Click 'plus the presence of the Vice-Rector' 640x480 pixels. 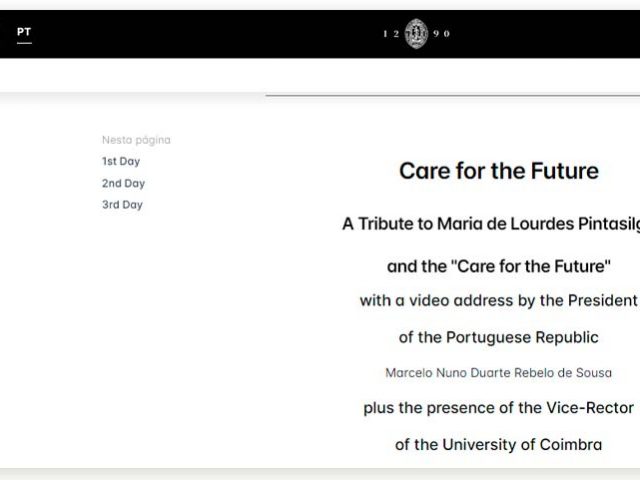coord(498,408)
